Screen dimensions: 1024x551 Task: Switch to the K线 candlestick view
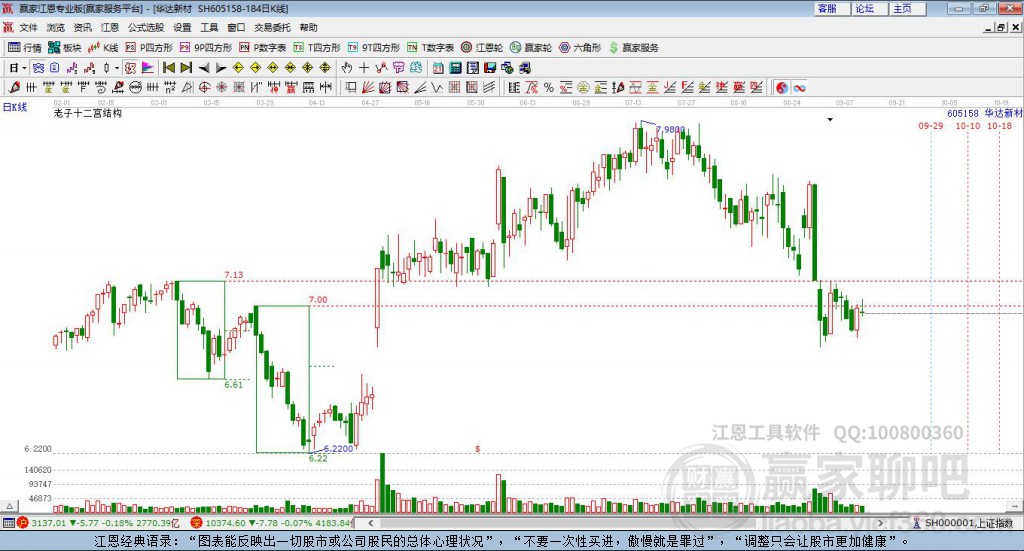click(x=103, y=48)
